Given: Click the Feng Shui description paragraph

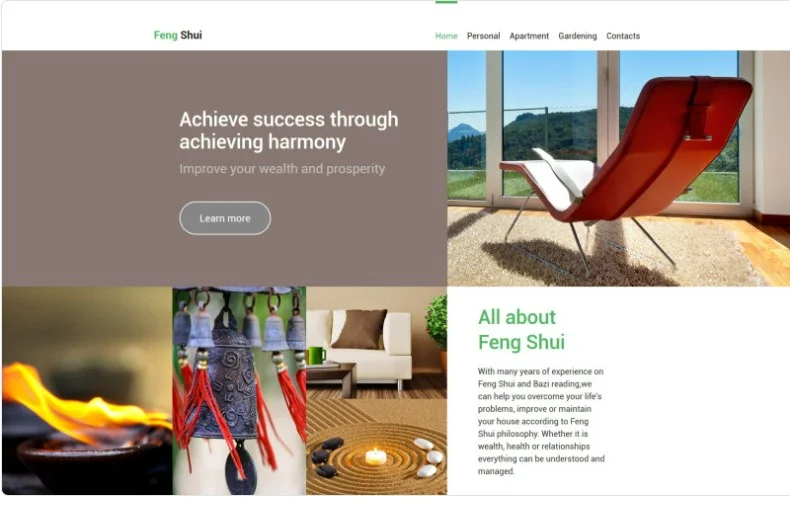Looking at the screenshot, I should click(x=541, y=421).
